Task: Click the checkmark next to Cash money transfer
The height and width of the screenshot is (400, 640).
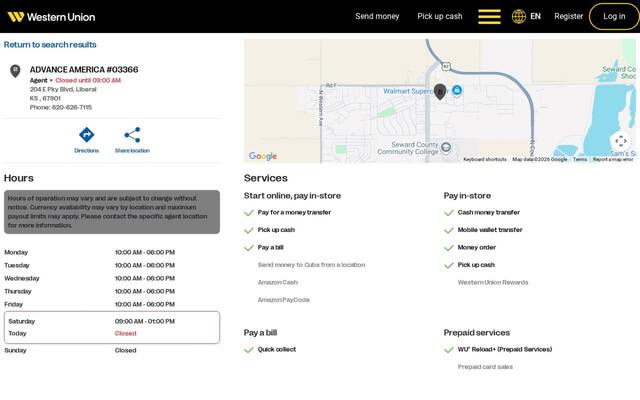Action: coord(449,213)
